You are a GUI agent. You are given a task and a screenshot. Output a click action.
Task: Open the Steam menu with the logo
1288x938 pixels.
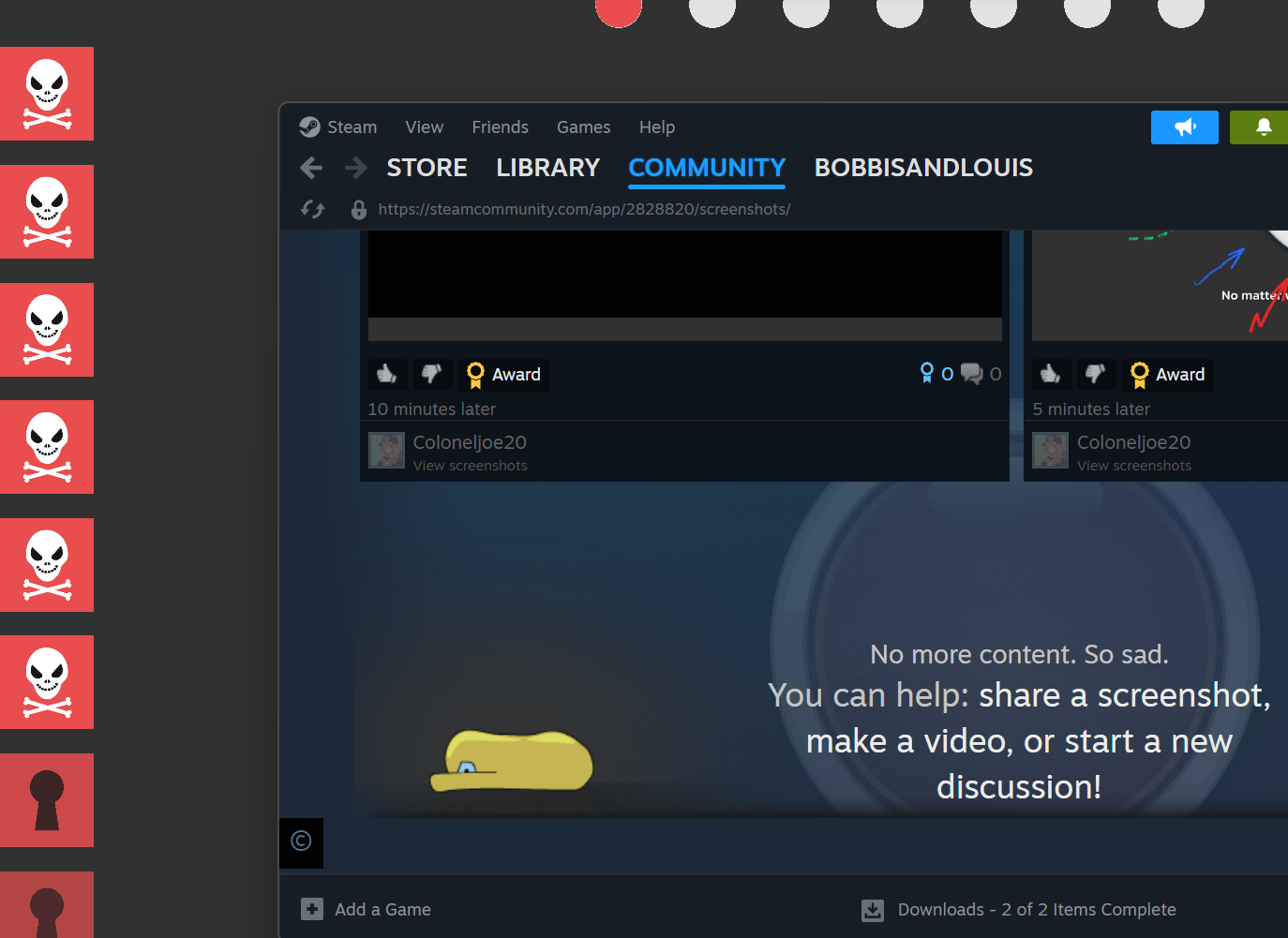[337, 127]
